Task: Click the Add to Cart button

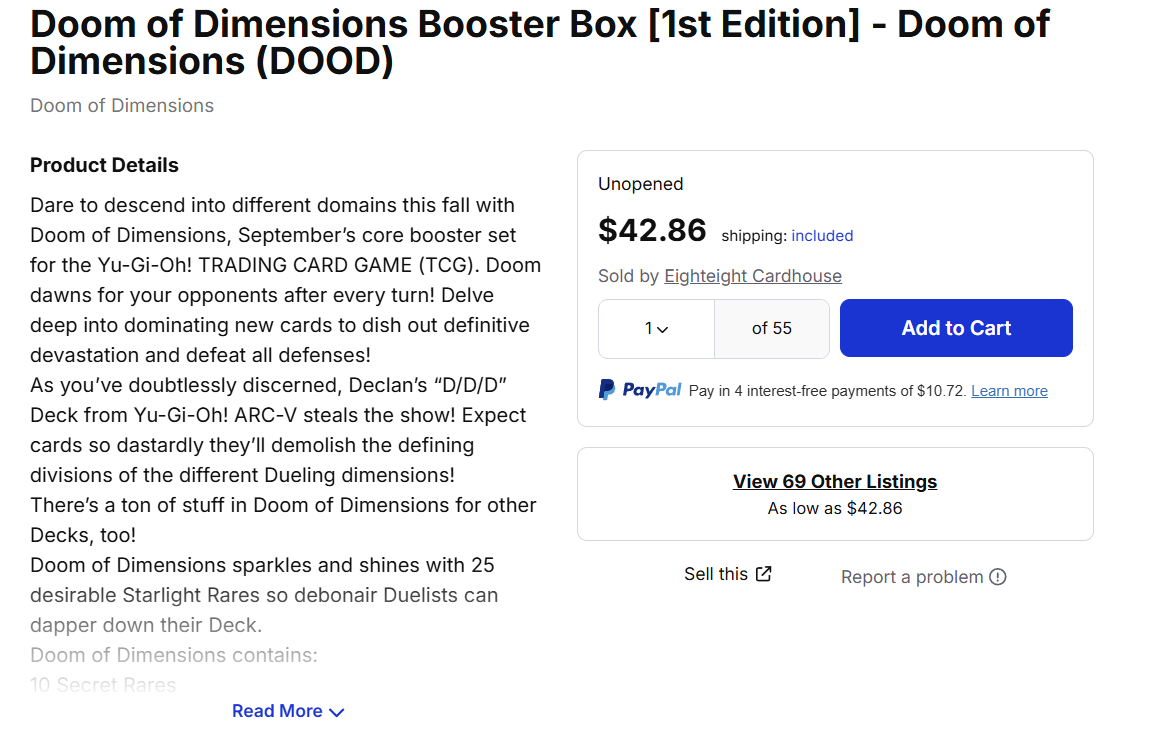Action: [955, 328]
